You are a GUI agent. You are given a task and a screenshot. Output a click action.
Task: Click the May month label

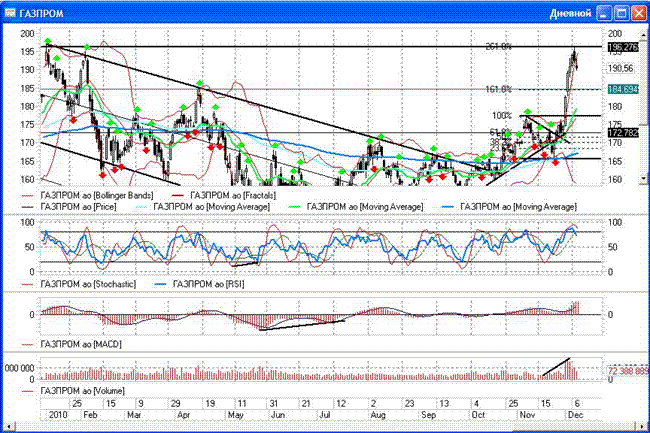click(x=235, y=415)
